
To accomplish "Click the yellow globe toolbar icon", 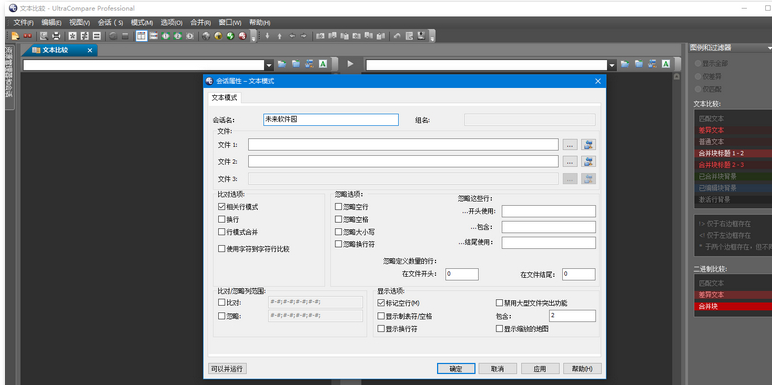I will [218, 35].
